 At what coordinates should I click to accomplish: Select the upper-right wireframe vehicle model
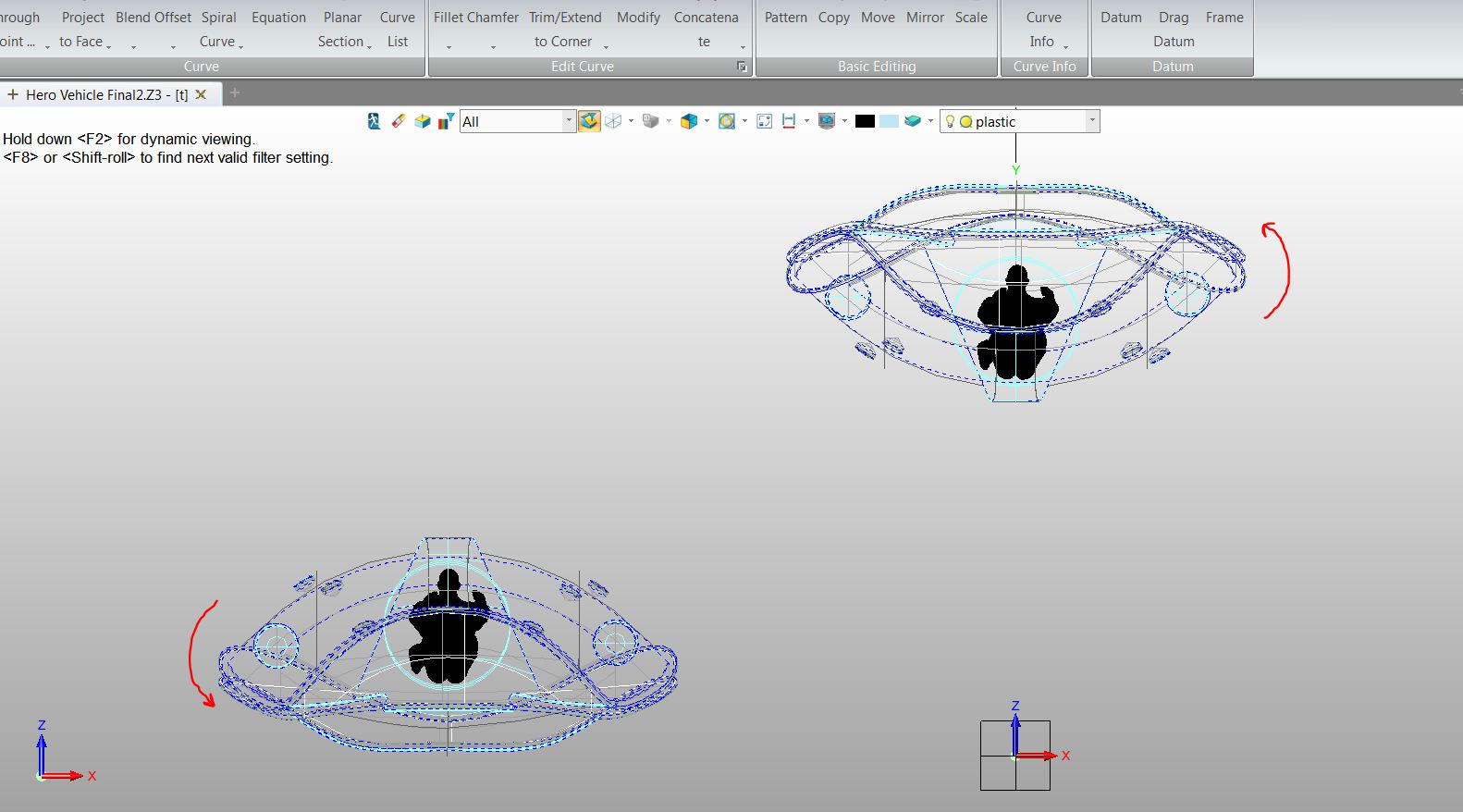pyautogui.click(x=1015, y=291)
